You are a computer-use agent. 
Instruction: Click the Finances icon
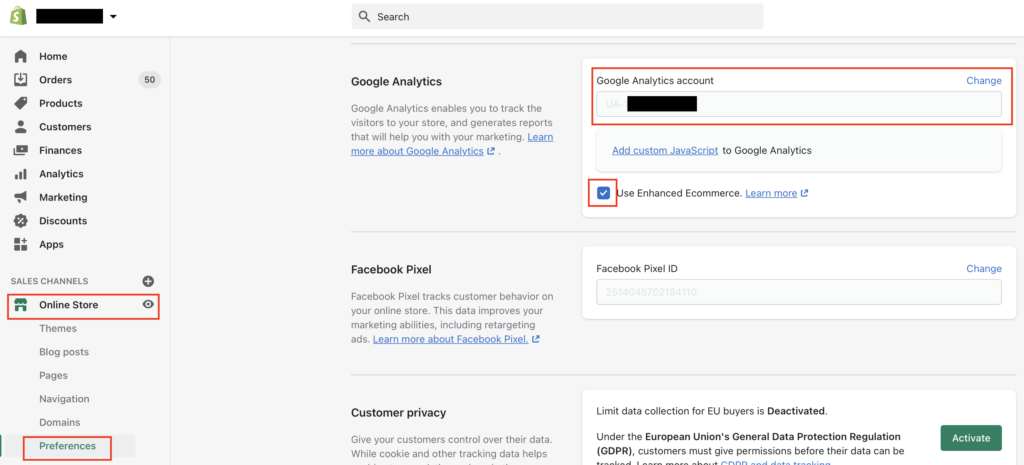pos(21,150)
